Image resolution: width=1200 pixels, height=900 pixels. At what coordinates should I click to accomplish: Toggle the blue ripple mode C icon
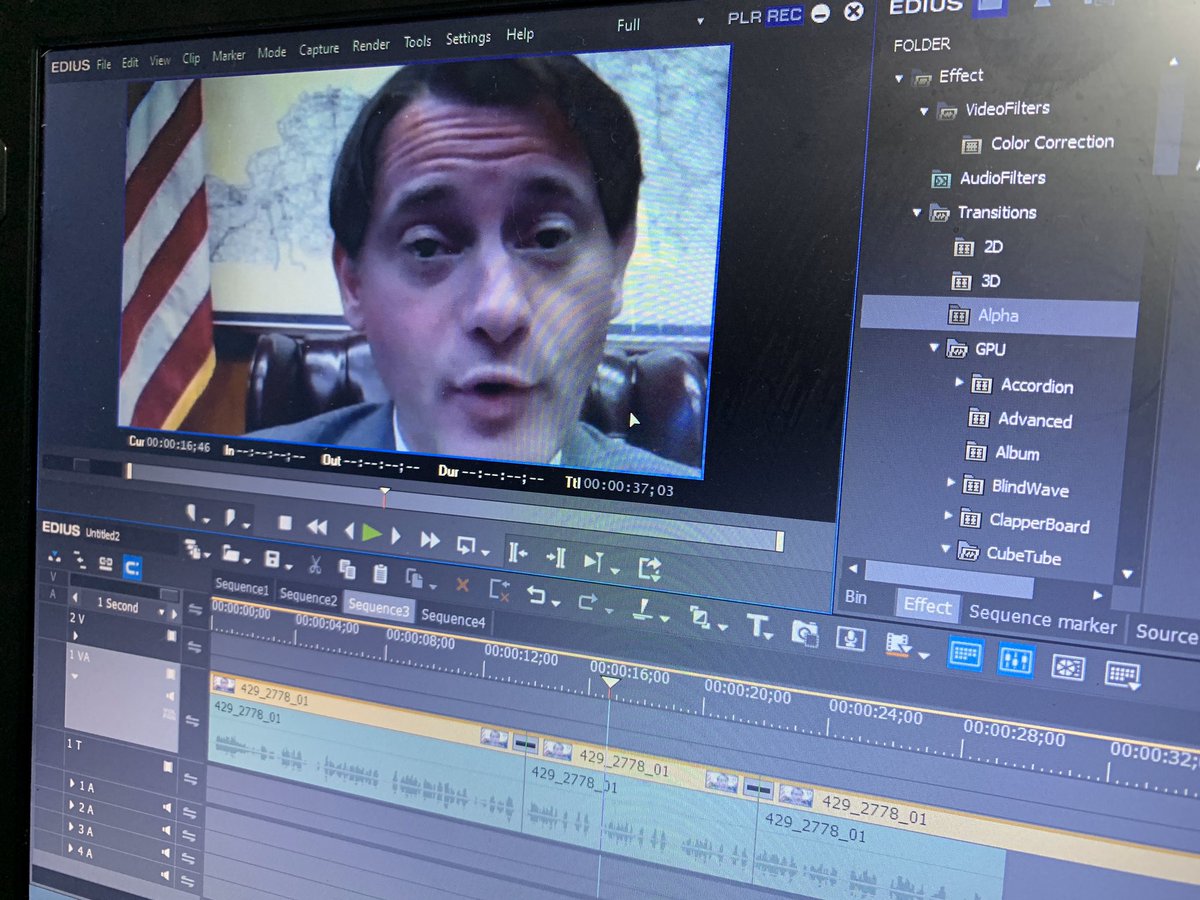131,568
